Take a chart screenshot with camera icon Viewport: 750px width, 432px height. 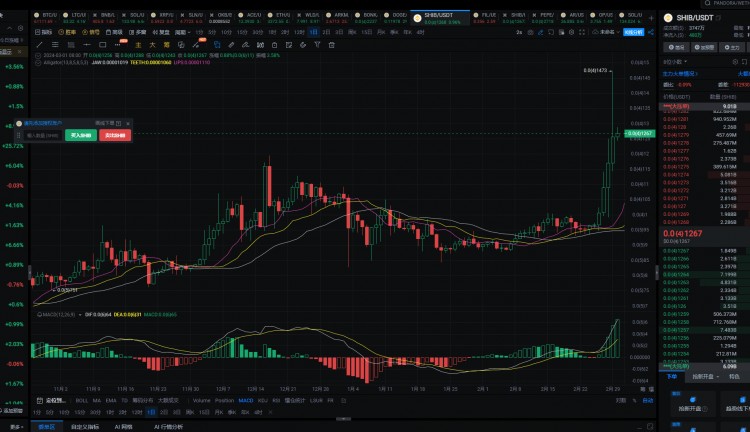point(530,32)
